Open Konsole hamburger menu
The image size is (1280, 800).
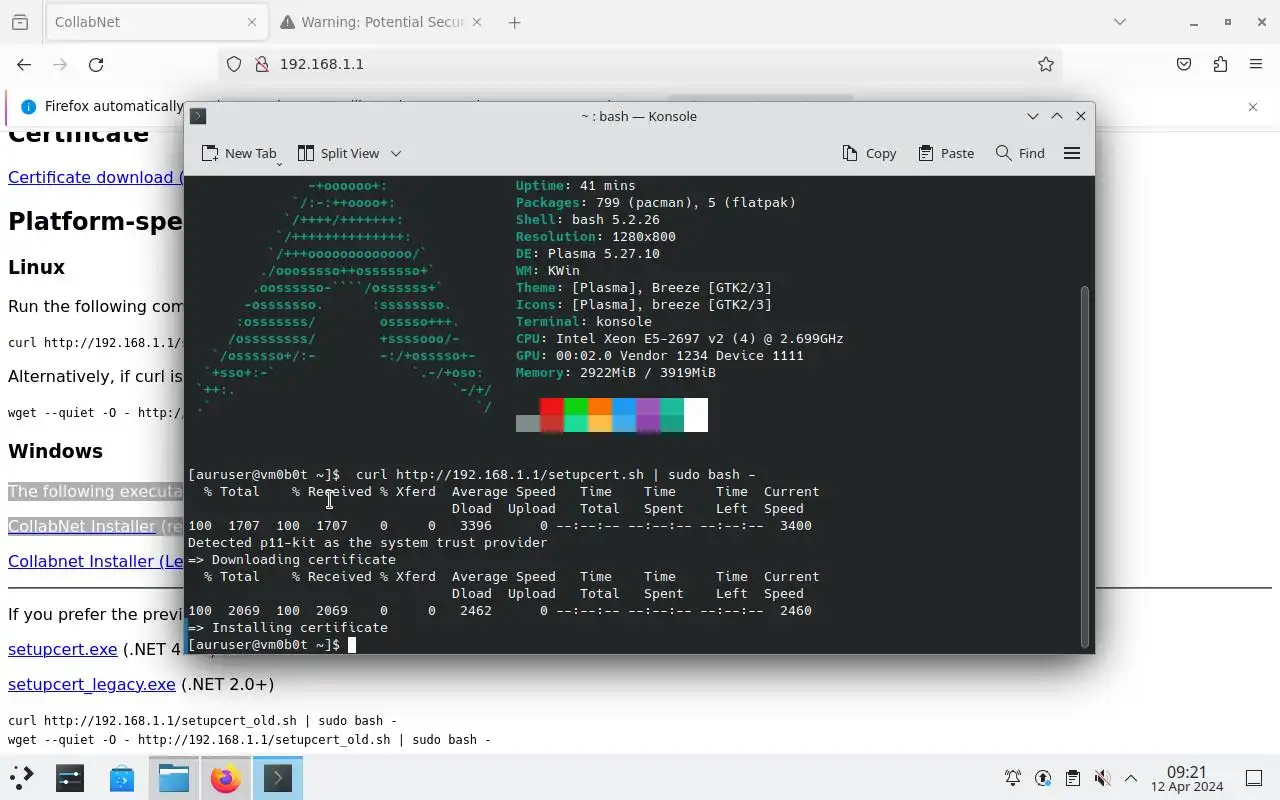(x=1072, y=153)
